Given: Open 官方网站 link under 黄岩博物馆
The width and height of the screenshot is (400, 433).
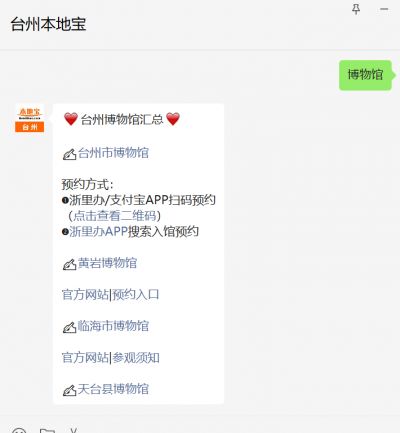Looking at the screenshot, I should pos(85,295).
